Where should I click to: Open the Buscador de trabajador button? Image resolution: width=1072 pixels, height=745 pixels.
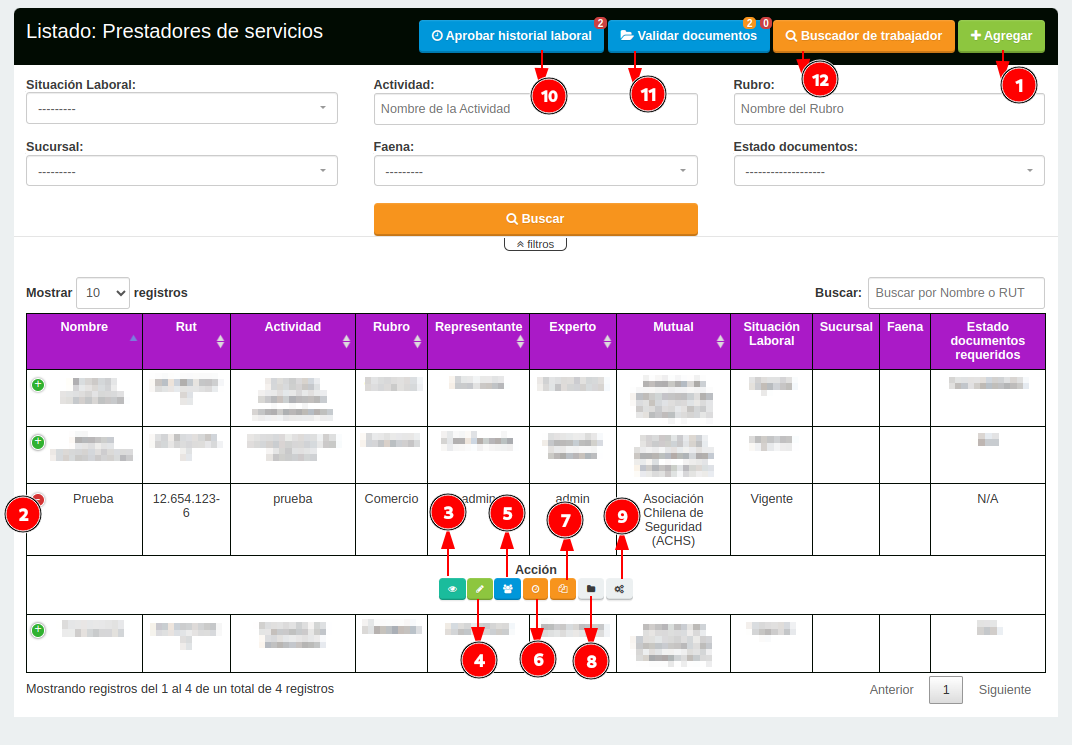863,36
